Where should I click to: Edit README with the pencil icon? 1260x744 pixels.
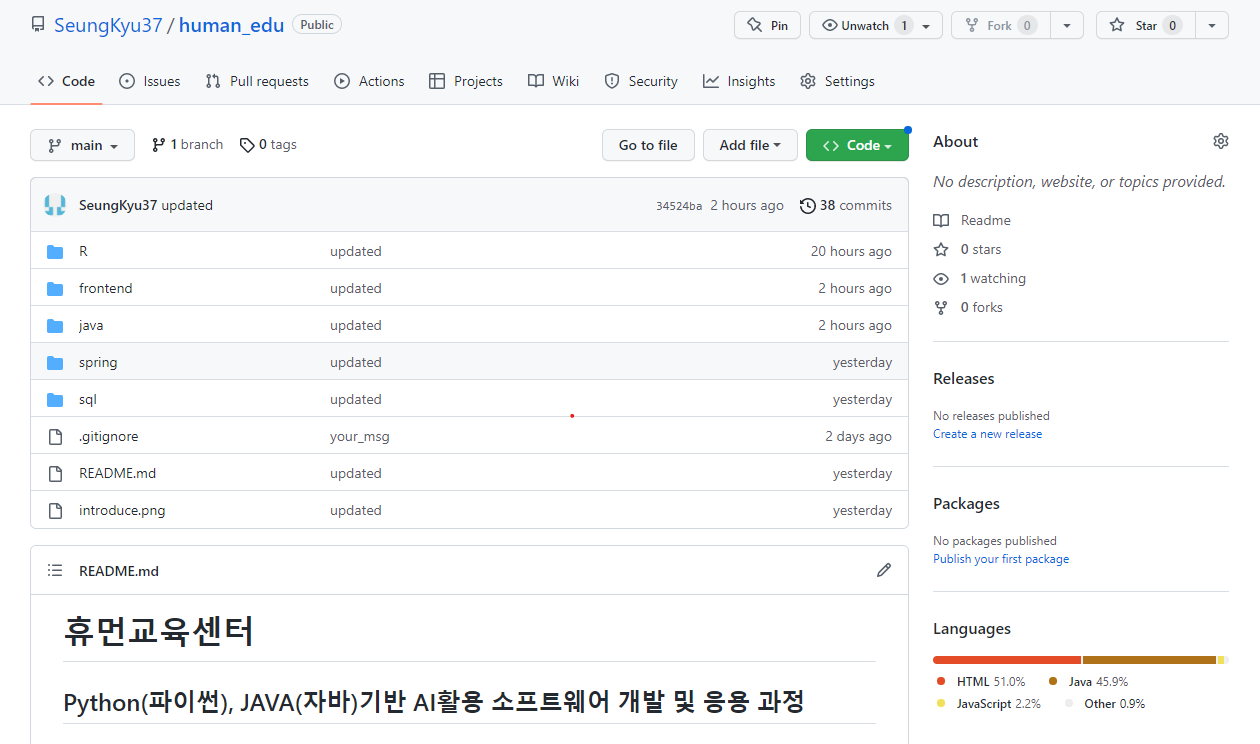coord(883,570)
